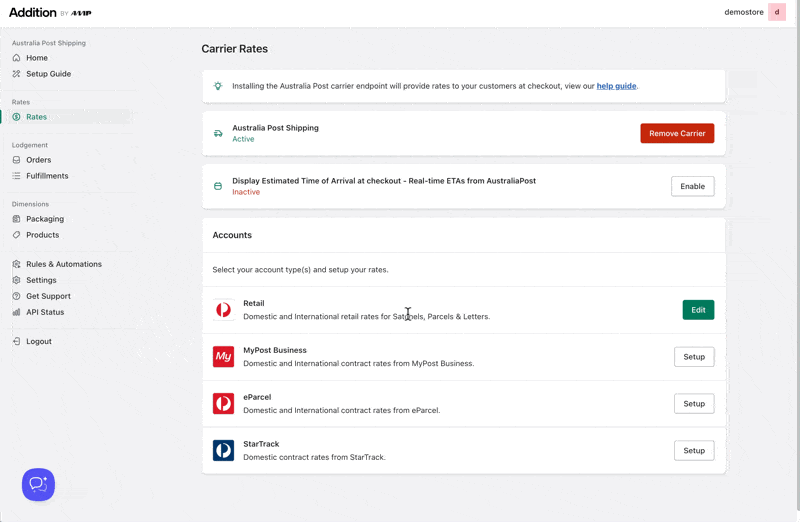This screenshot has width=800, height=522.
Task: Click the Rules & Automations gear icon
Action: click(16, 264)
